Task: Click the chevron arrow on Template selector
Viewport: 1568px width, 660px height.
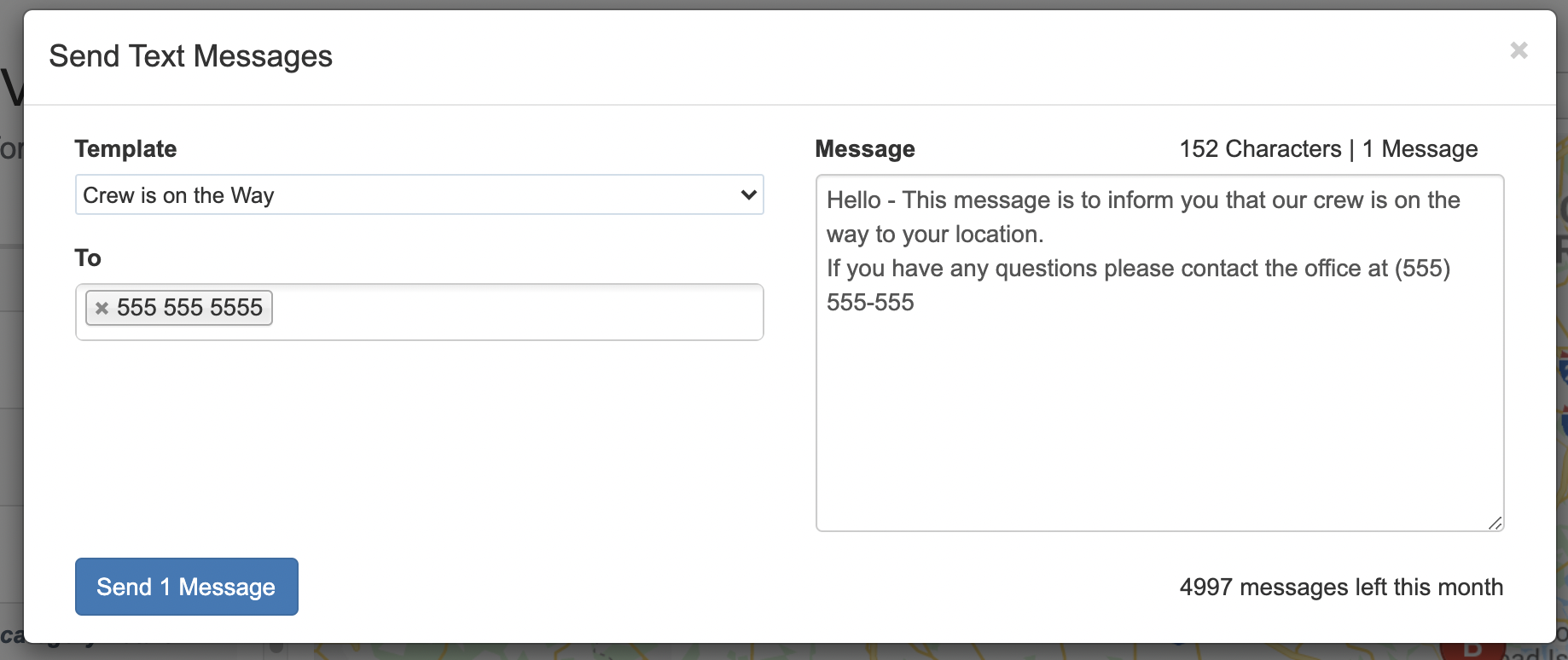Action: click(748, 195)
